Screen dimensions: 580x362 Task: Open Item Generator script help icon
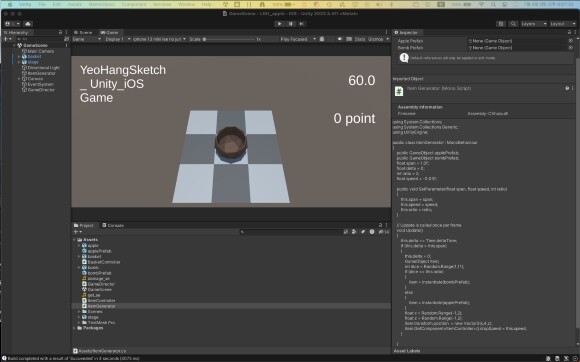point(567,88)
